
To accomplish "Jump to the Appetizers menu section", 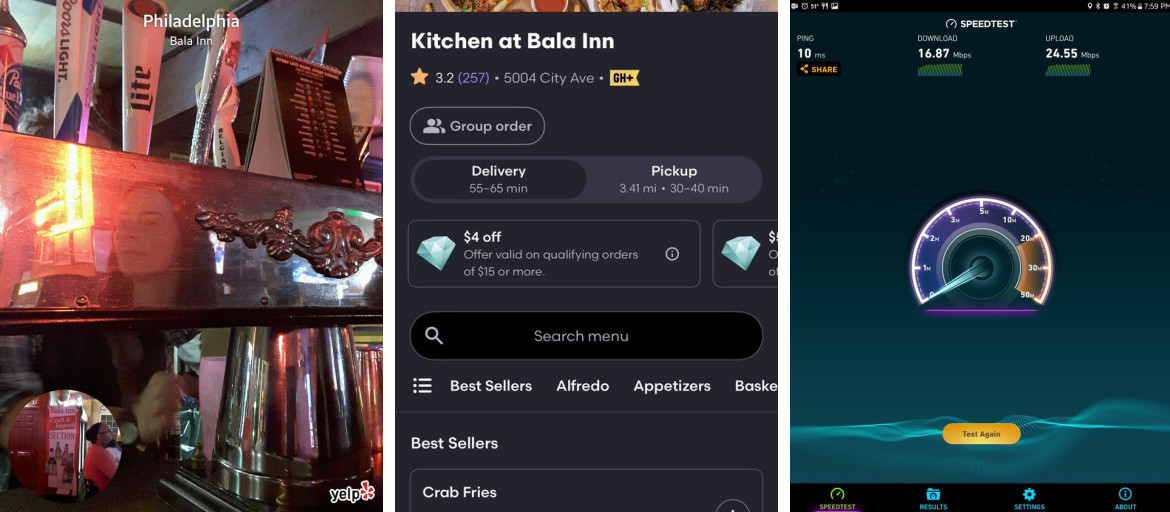I will (x=672, y=386).
